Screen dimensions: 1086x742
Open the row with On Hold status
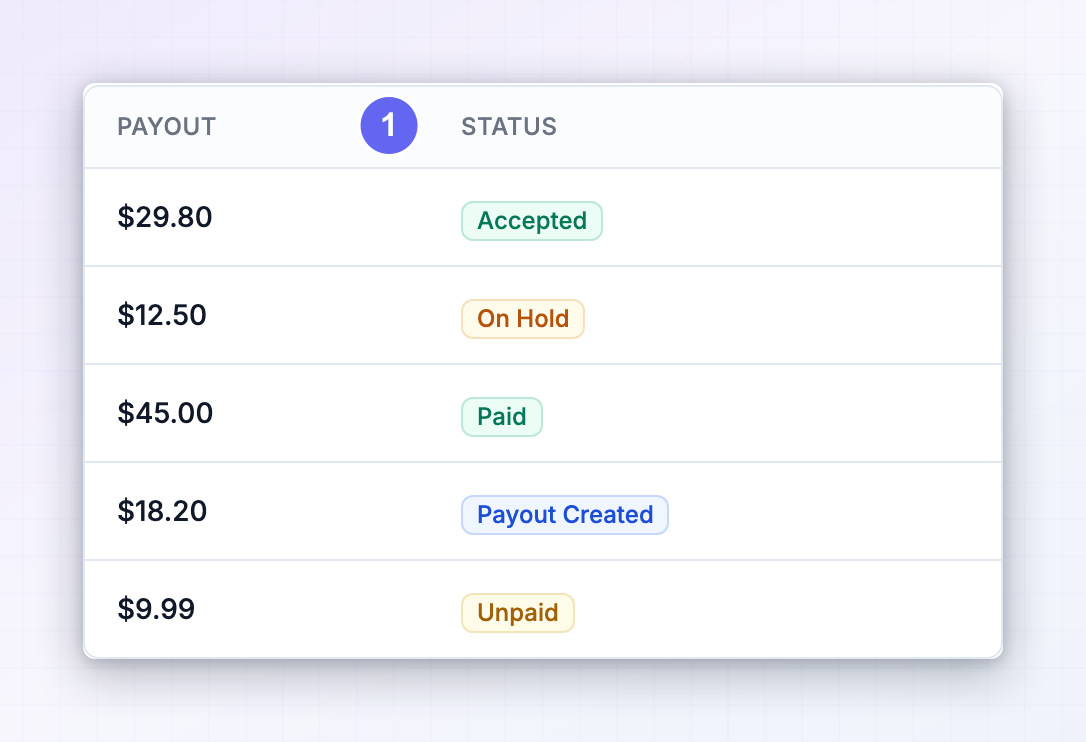[x=543, y=315]
